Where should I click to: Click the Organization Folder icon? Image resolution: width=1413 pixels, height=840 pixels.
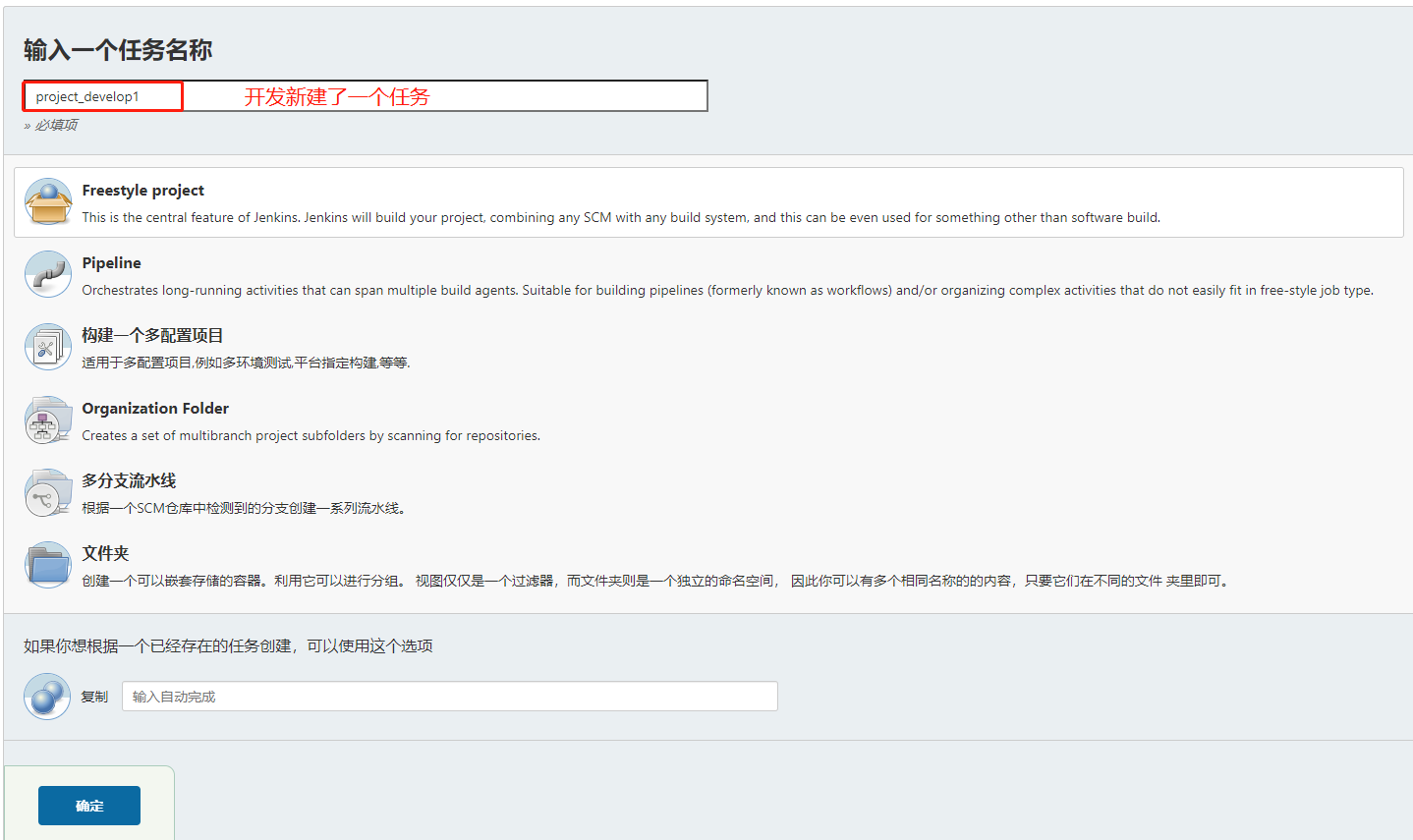tap(47, 420)
